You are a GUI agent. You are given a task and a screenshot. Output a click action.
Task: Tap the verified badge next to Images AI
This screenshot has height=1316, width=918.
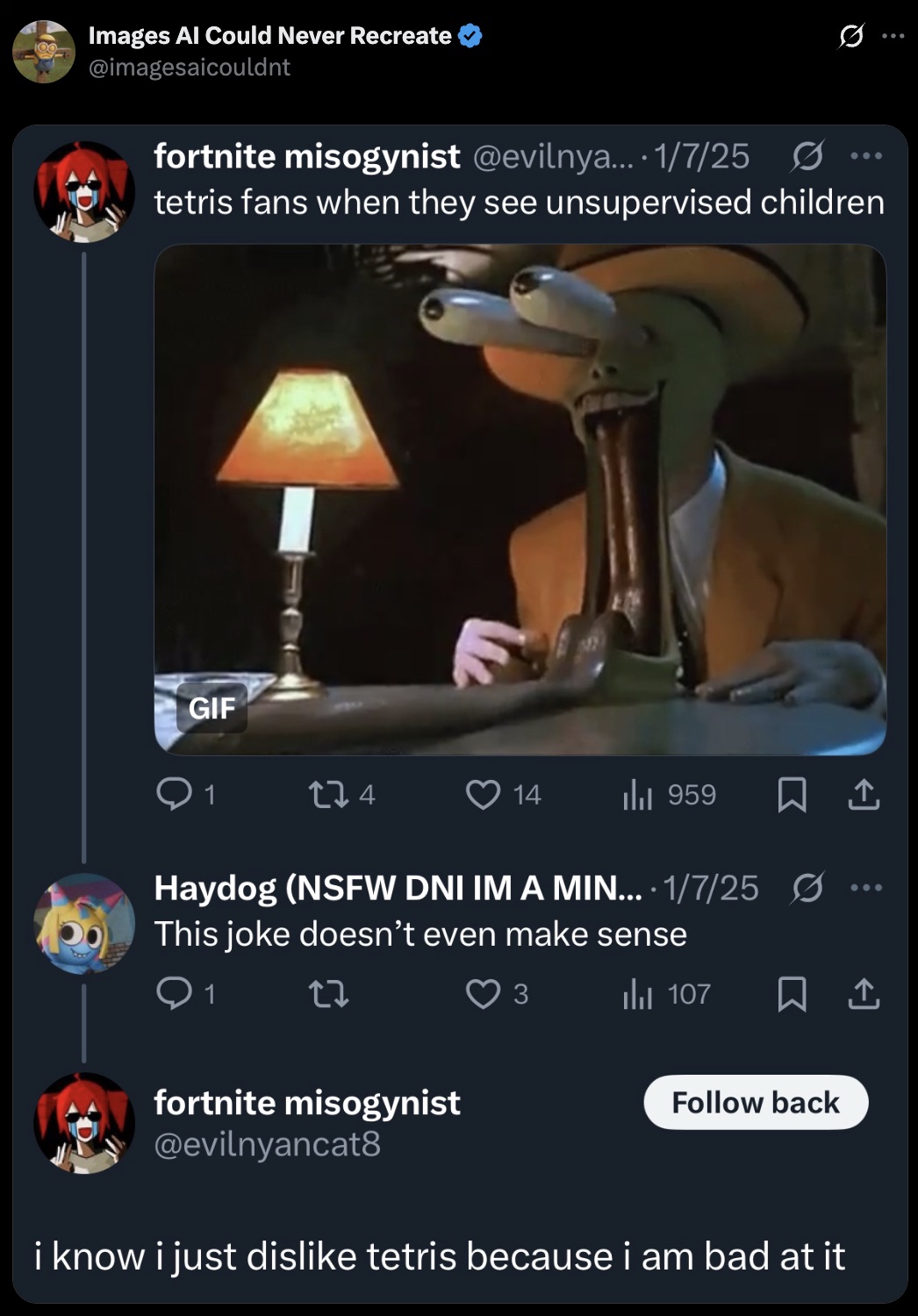470,37
